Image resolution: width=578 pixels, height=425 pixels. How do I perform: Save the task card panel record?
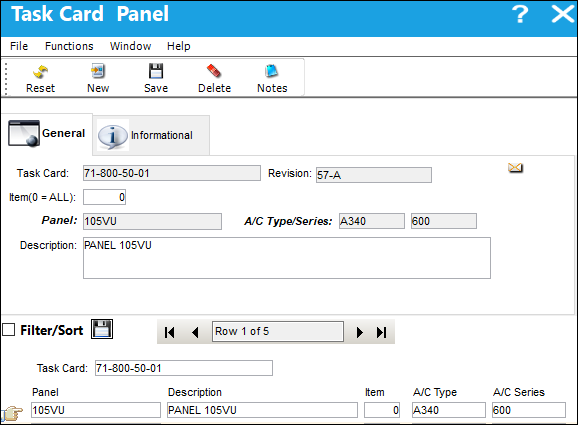tap(156, 79)
